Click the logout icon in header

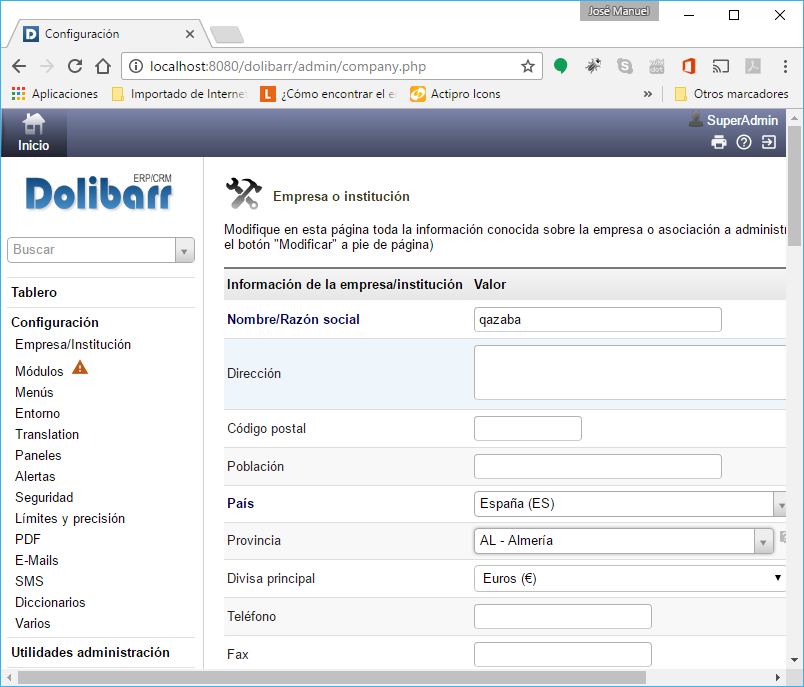tap(769, 142)
